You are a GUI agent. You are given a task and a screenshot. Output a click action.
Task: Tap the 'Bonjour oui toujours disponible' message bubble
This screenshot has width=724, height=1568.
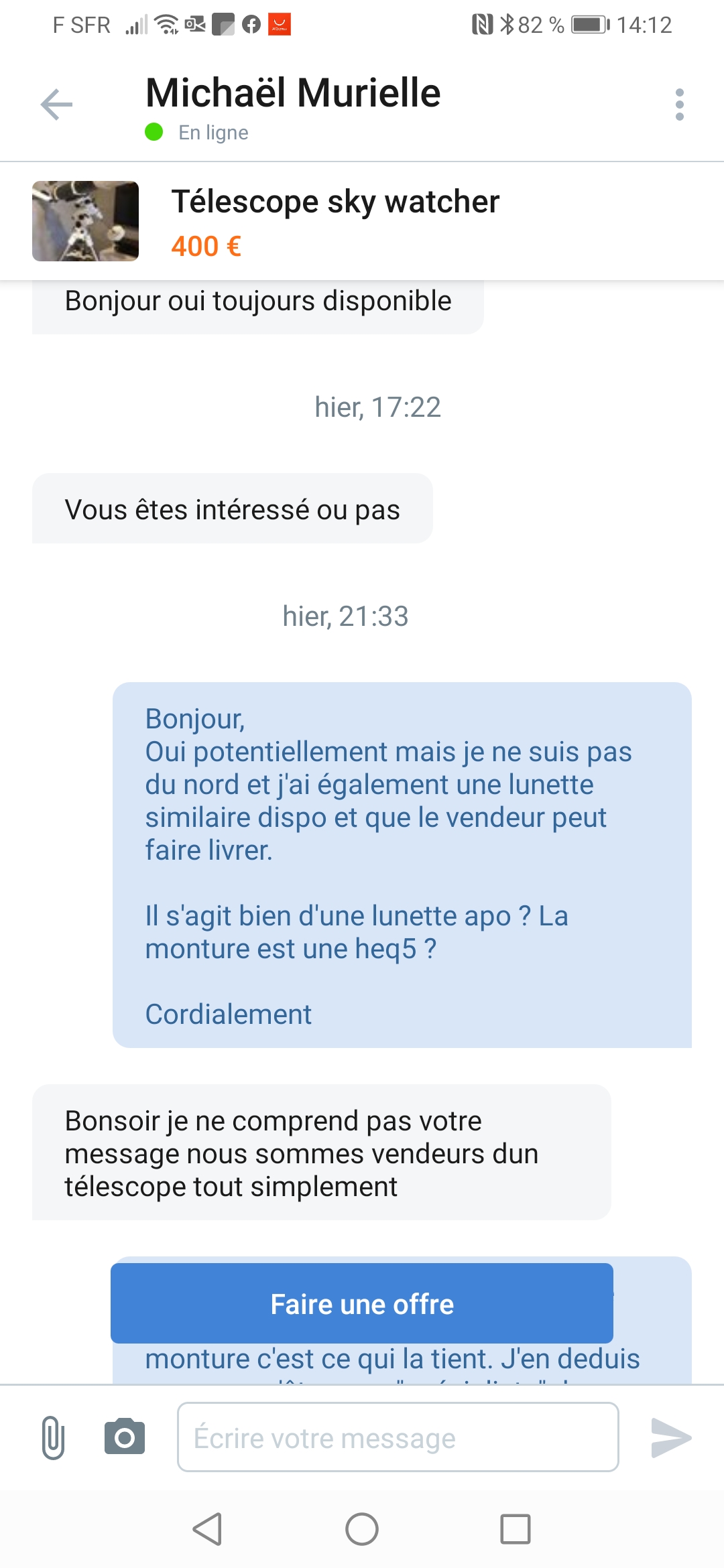258,303
